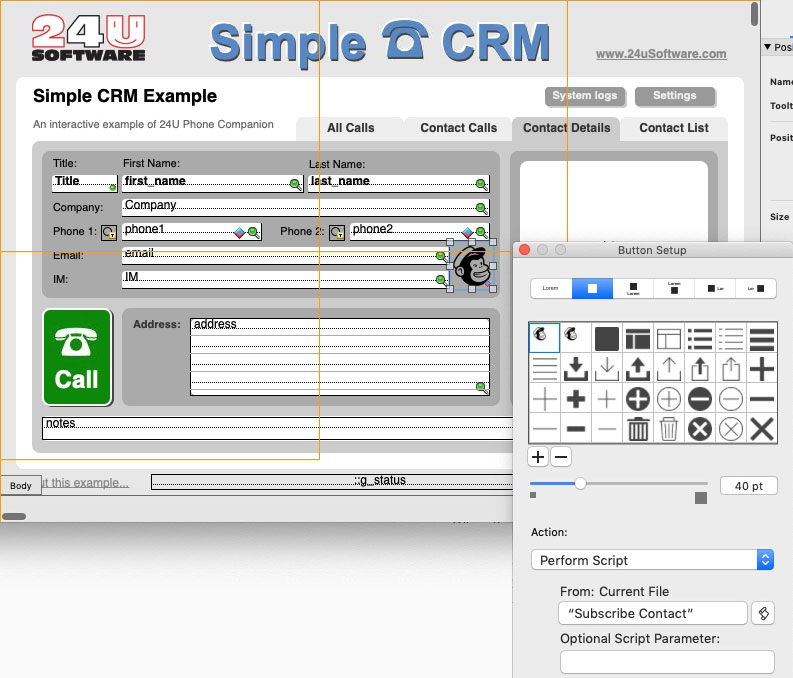Select the bold download tray icon
This screenshot has width=793, height=678.
[576, 369]
